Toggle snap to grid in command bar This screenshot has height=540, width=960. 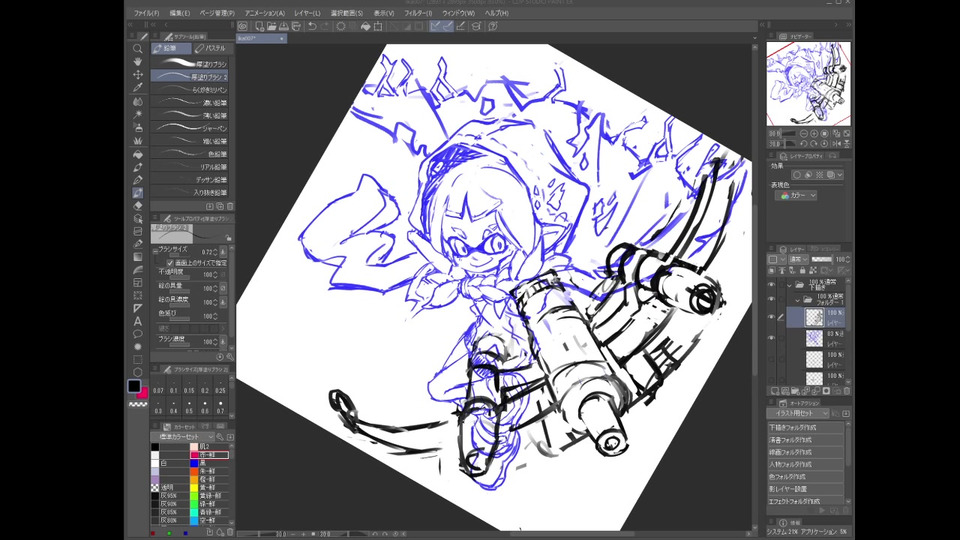(x=461, y=26)
